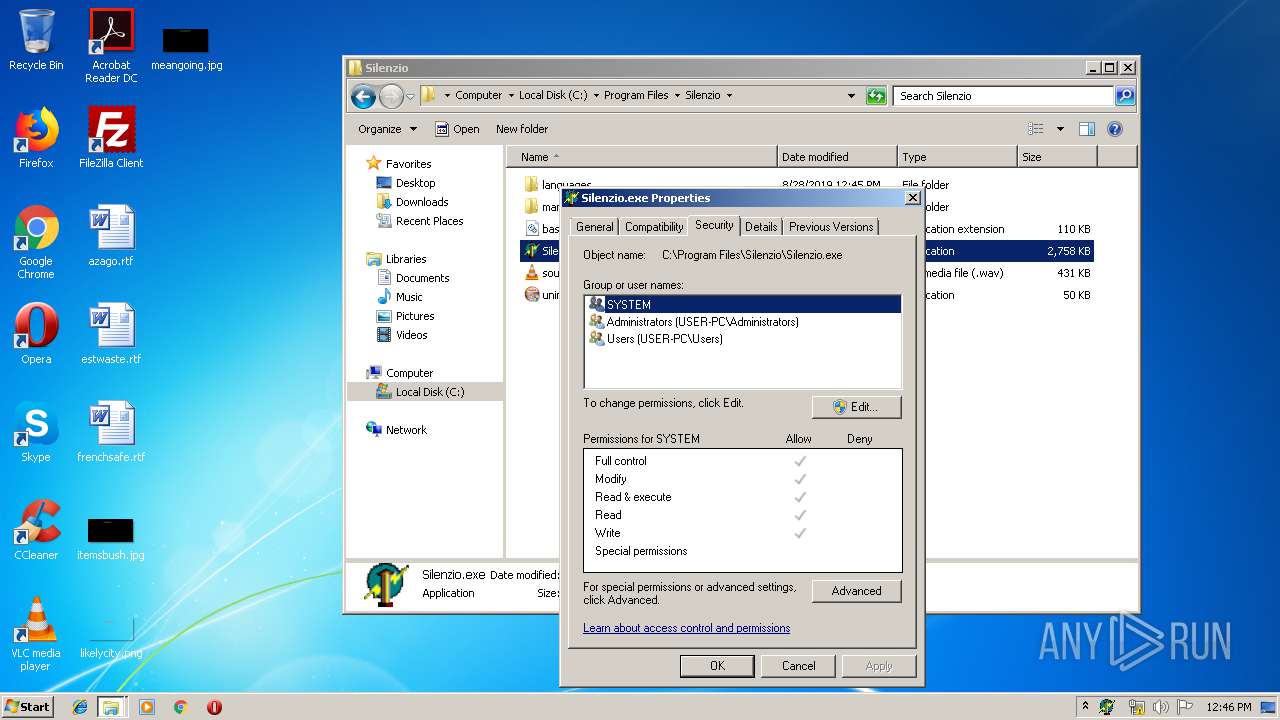Open Documents library
This screenshot has width=1280, height=720.
coord(413,278)
